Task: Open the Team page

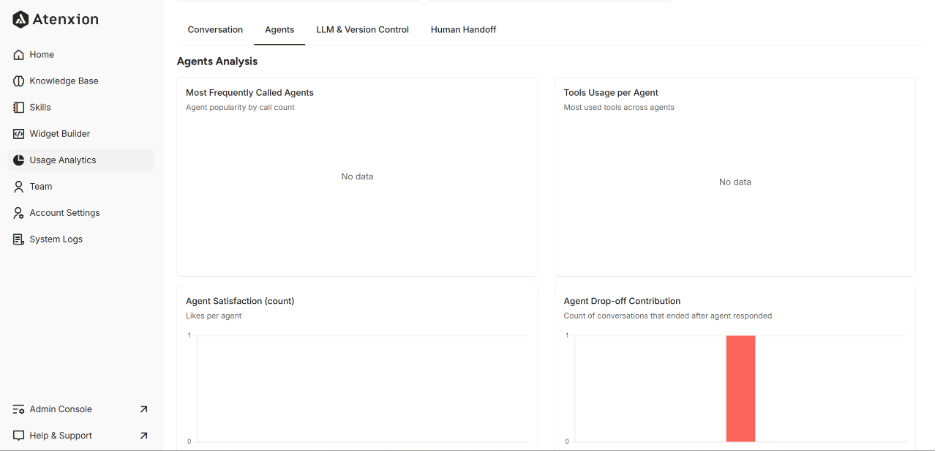Action: (x=81, y=186)
